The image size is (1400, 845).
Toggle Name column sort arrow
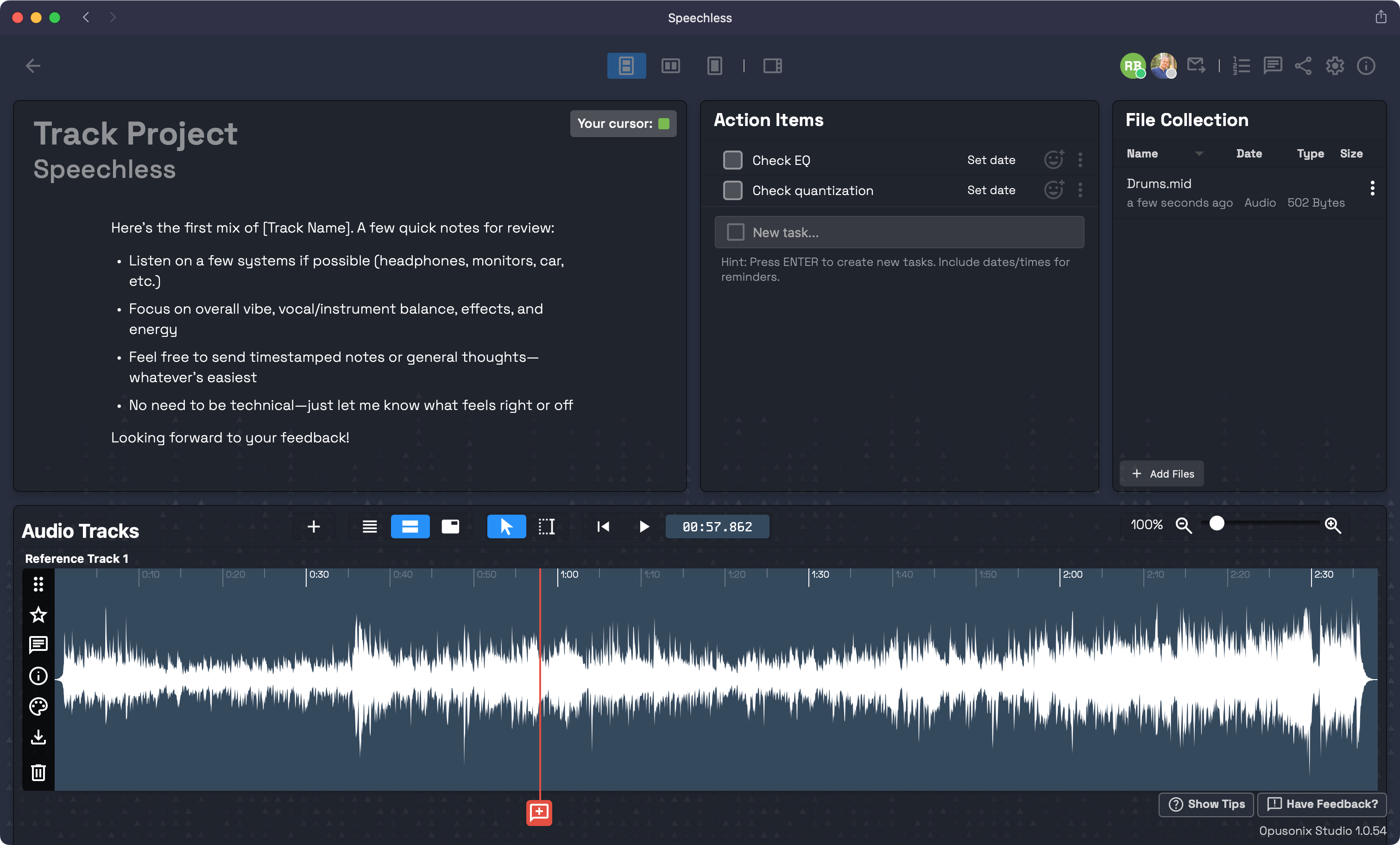tap(1199, 153)
